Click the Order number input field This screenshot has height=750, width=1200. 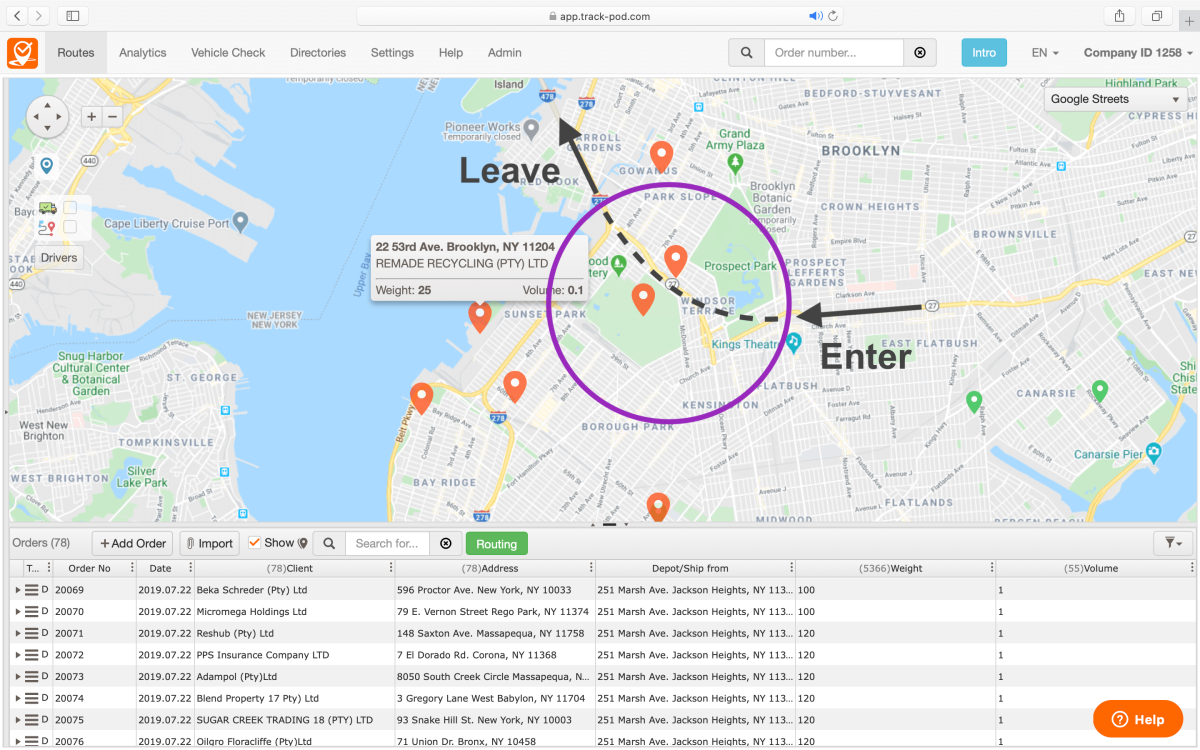834,53
